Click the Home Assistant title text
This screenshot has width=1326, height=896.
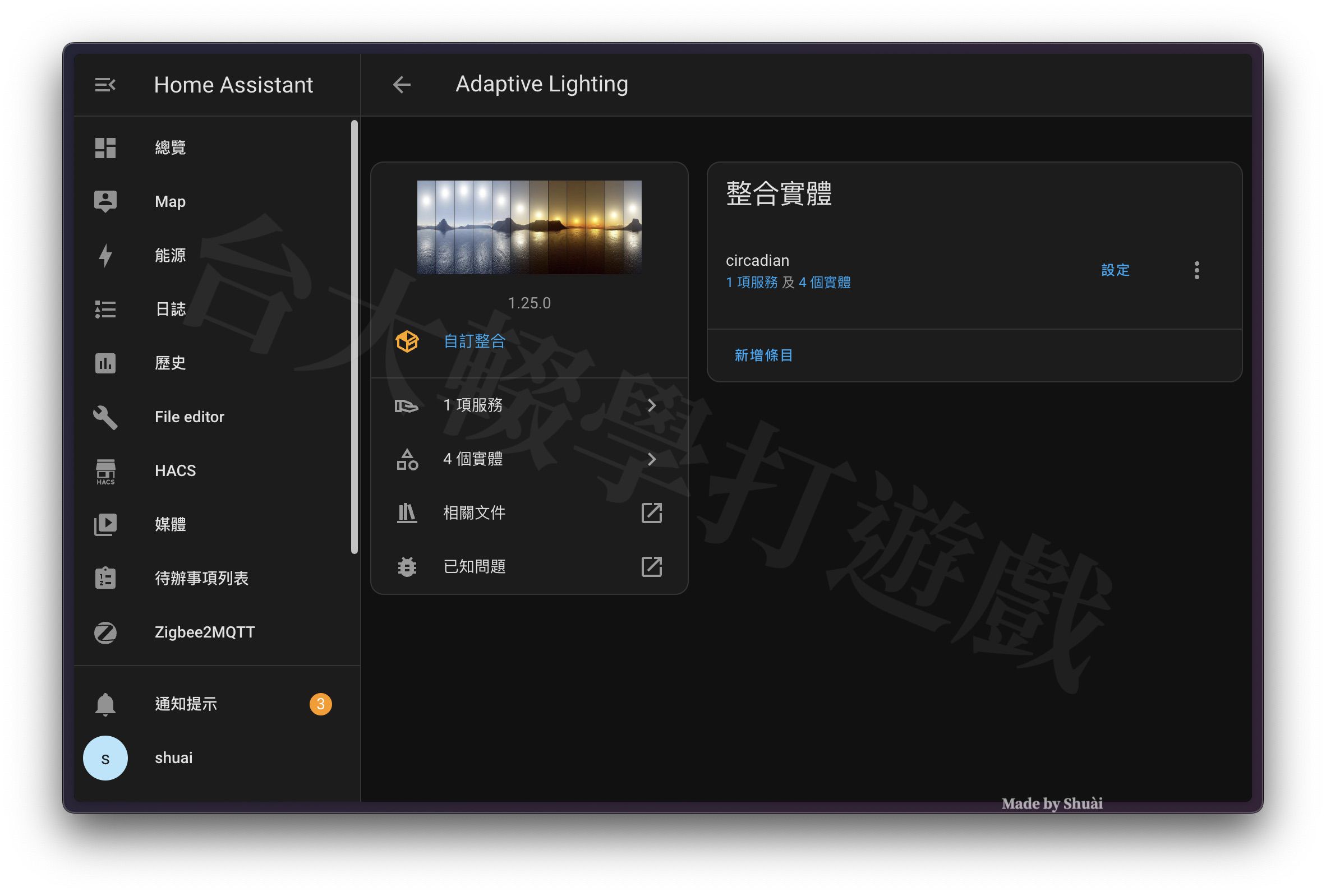pos(233,85)
